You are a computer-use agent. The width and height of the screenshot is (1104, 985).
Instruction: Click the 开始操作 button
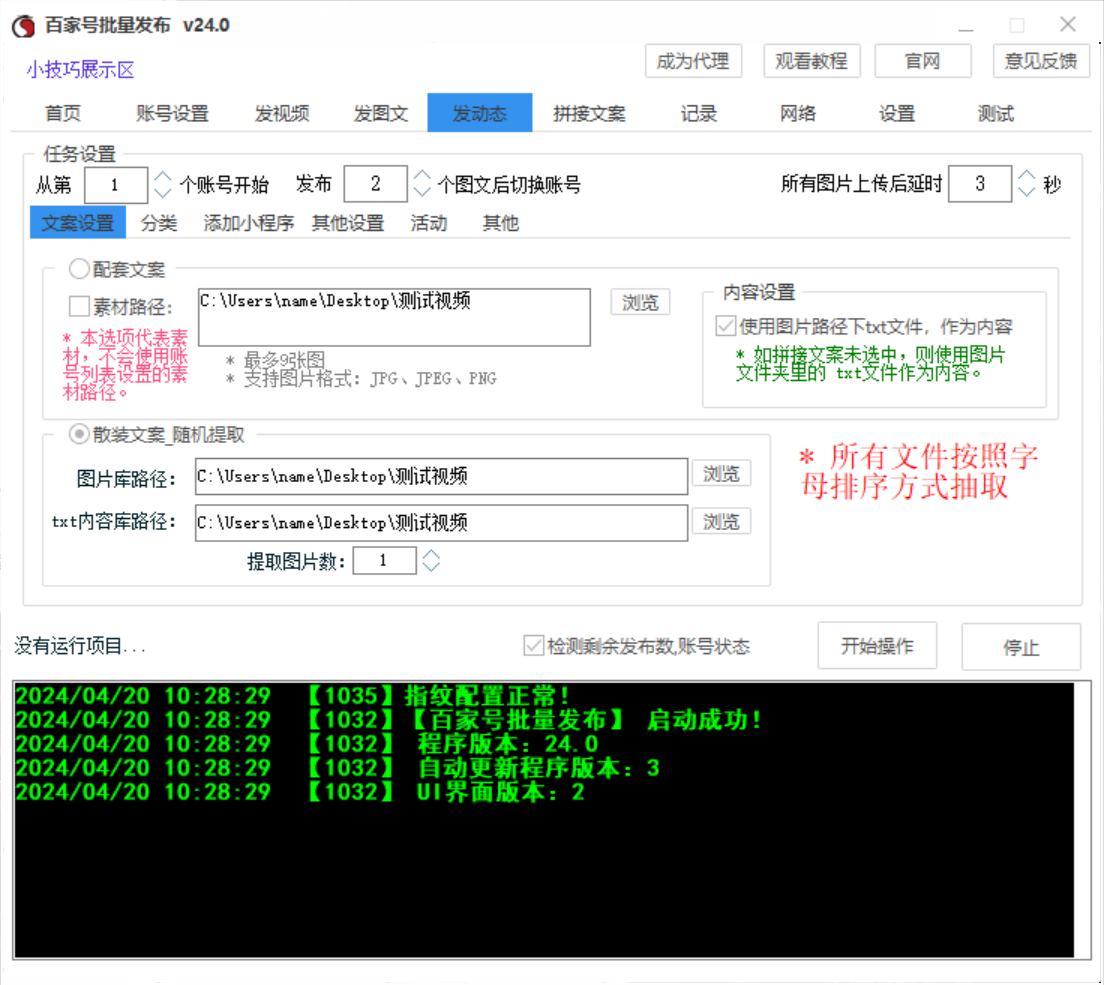tap(877, 646)
